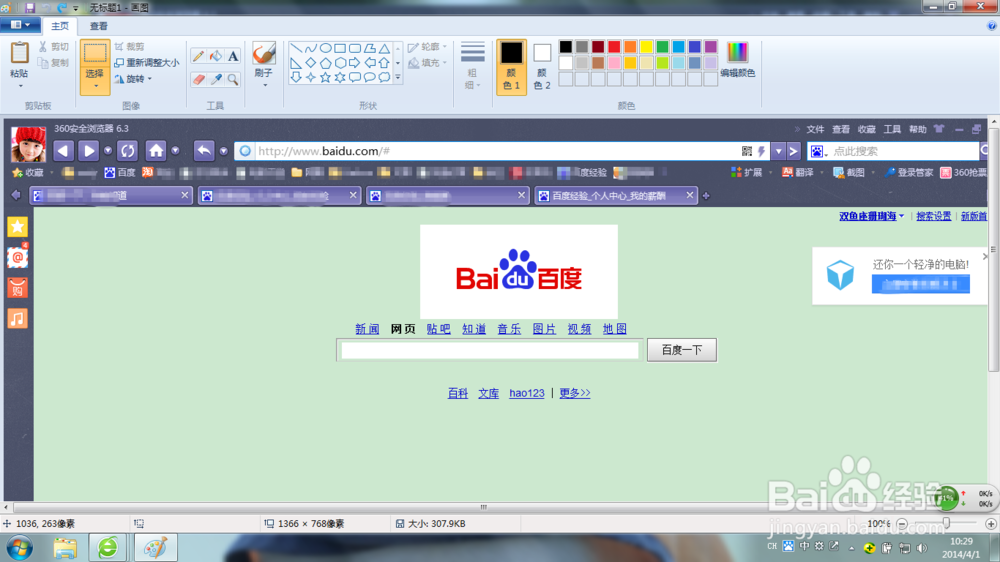This screenshot has height=562, width=1000.
Task: Click the zoom in plus button
Action: point(990,524)
